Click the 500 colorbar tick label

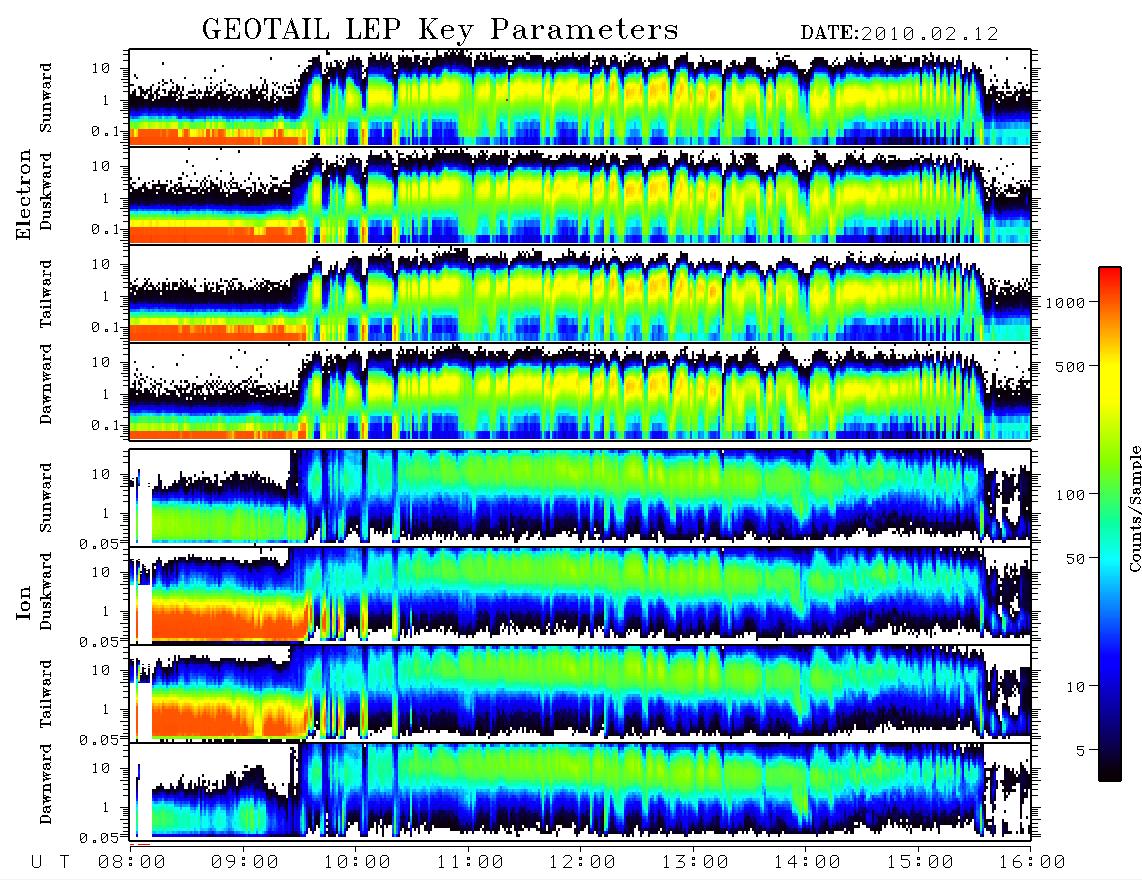coord(1070,366)
